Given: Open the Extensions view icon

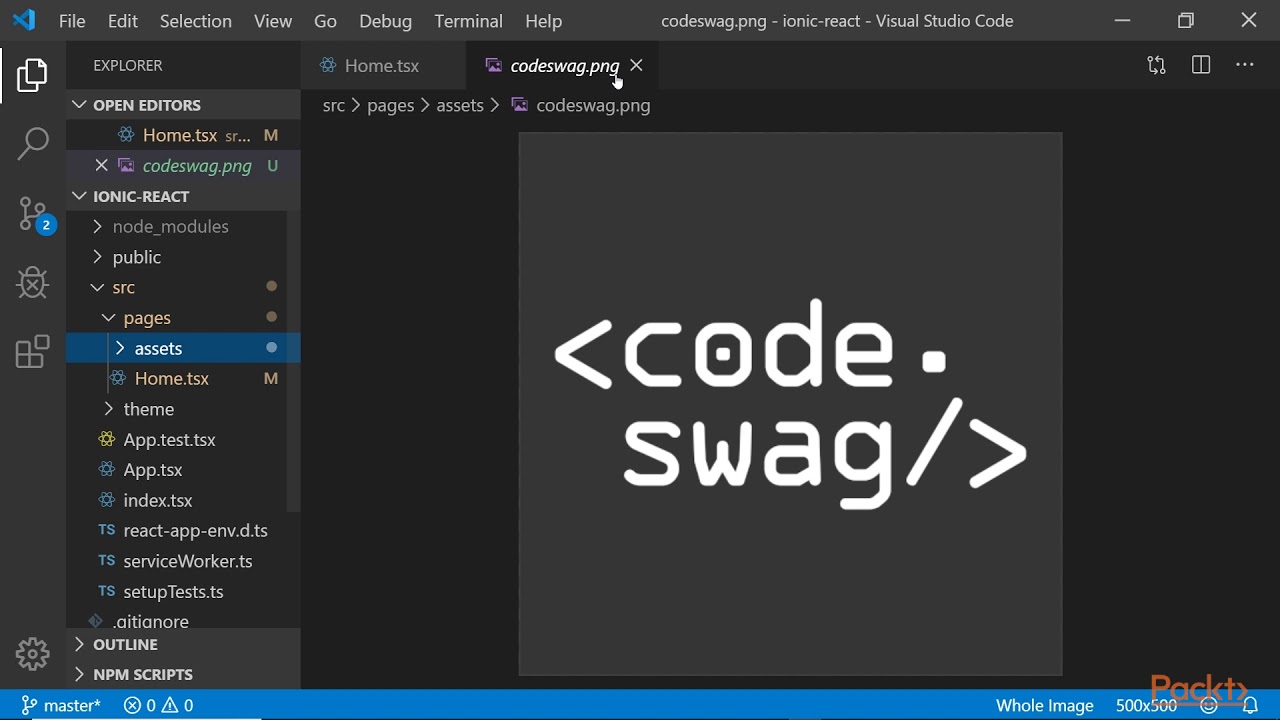Looking at the screenshot, I should pos(33,352).
